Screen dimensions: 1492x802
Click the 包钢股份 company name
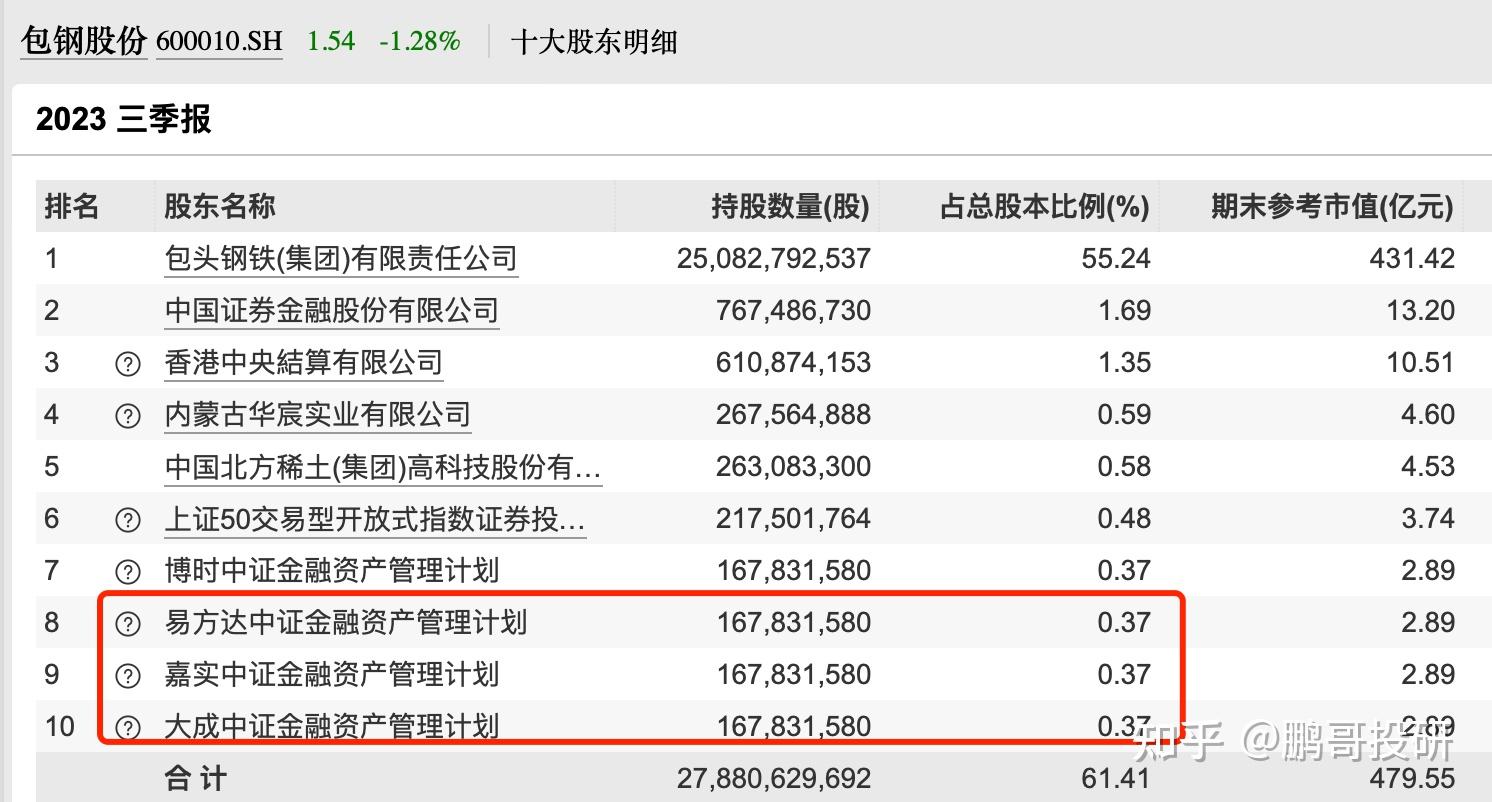click(x=84, y=40)
